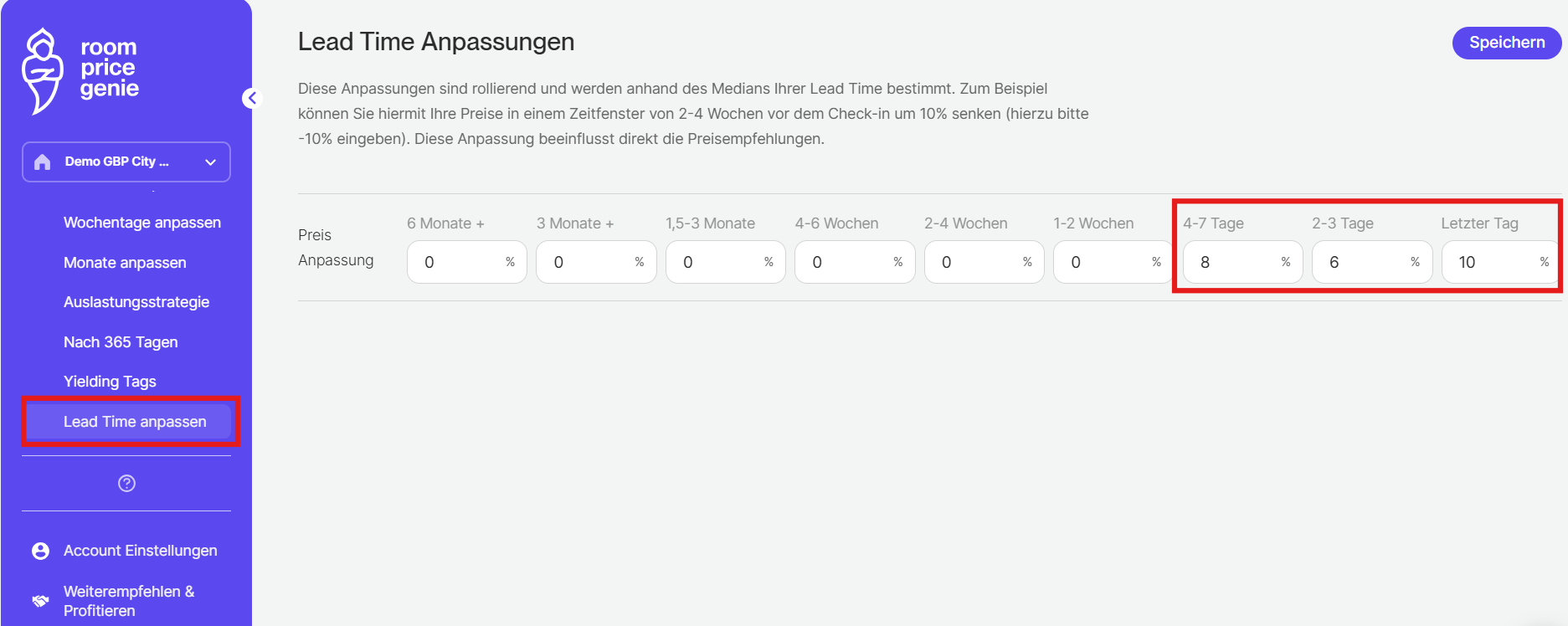Viewport: 1568px width, 626px height.
Task: Navigate to Yielding Tags
Action: (x=110, y=382)
